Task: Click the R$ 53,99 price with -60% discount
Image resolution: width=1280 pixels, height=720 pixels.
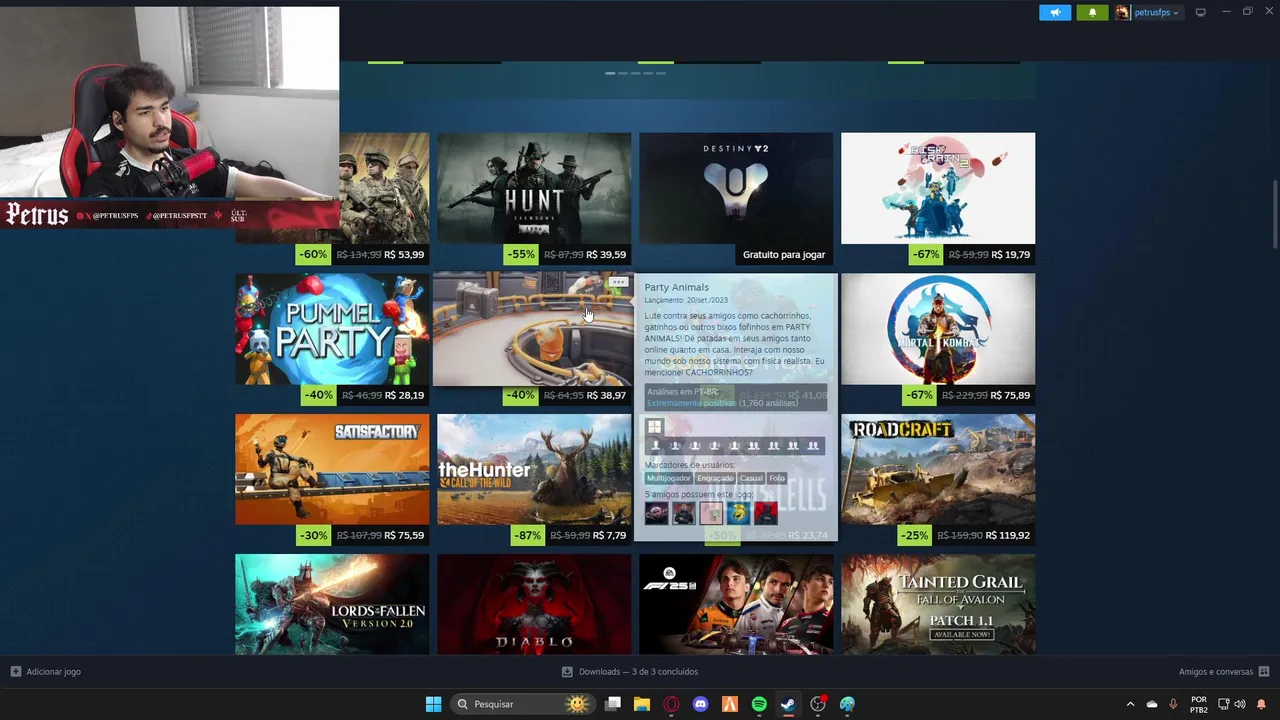Action: [x=404, y=255]
